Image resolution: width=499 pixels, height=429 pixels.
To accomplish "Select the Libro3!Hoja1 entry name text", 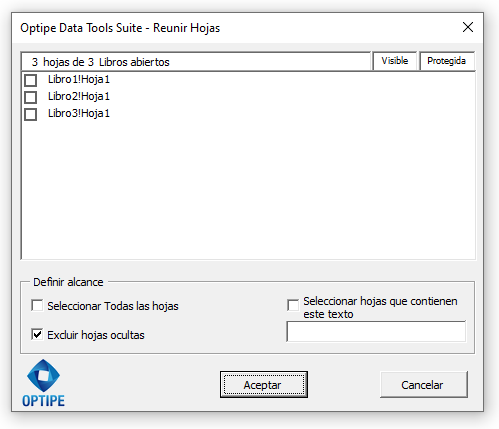I will point(79,113).
